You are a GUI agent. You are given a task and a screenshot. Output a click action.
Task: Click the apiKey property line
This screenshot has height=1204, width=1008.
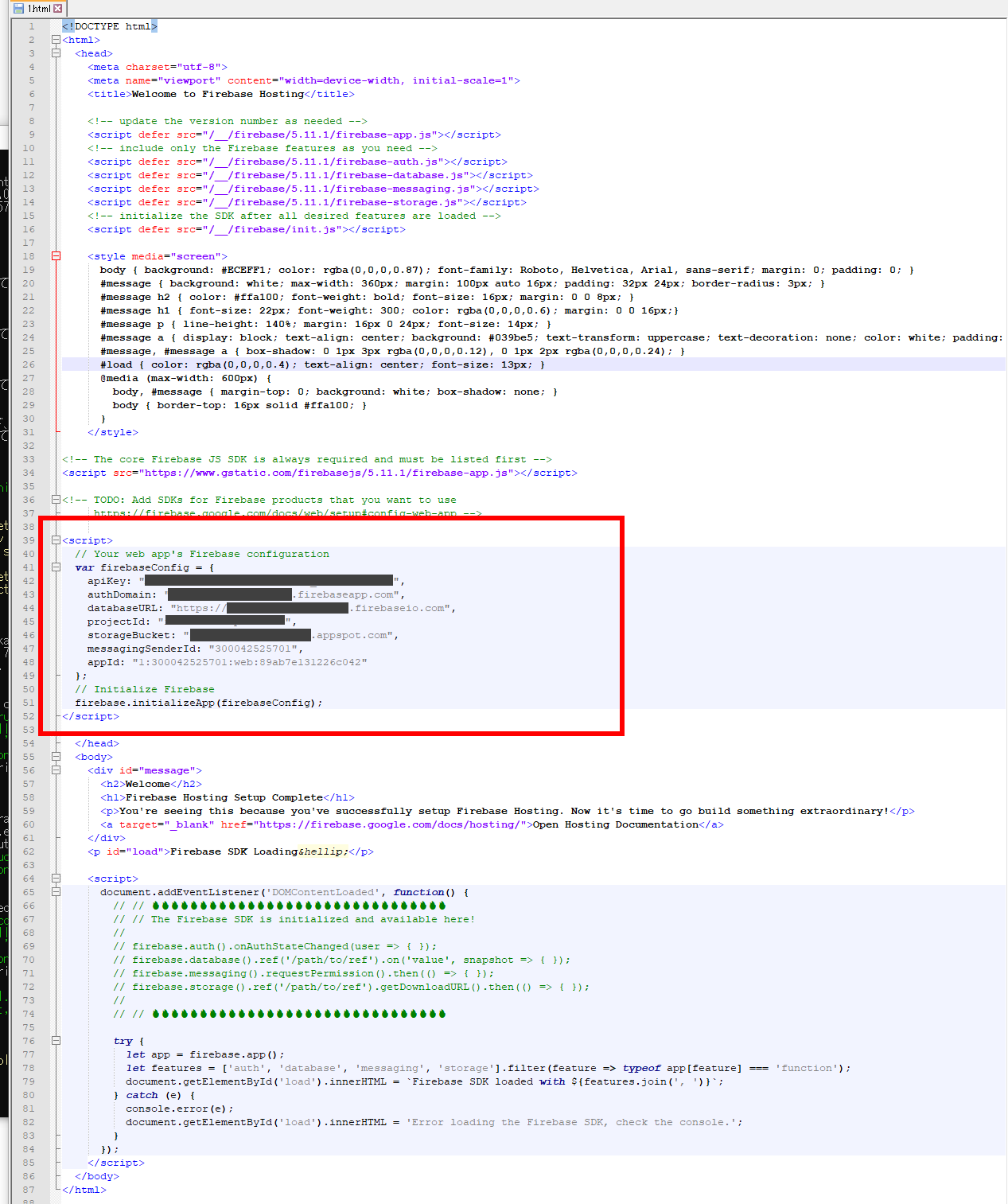(x=247, y=581)
